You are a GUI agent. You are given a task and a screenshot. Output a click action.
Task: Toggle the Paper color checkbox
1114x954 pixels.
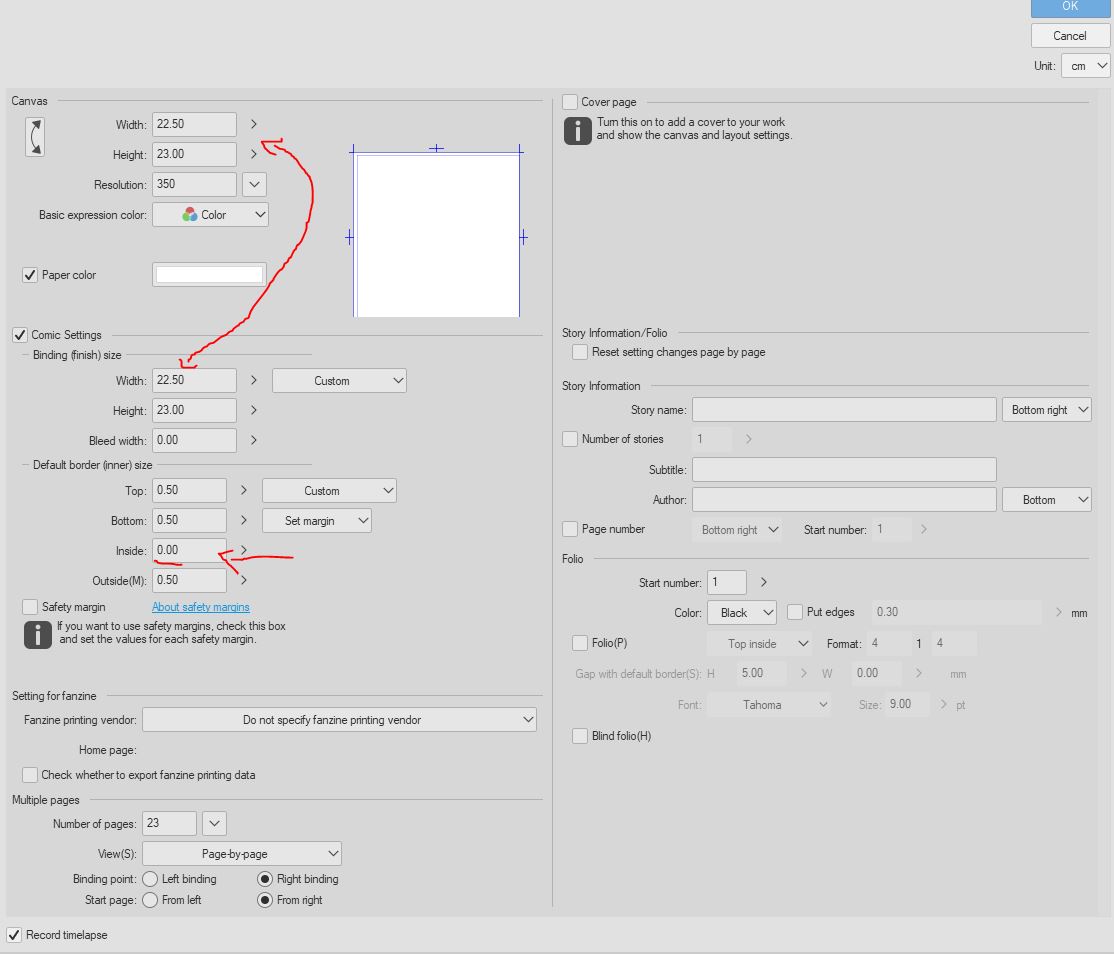coord(30,275)
